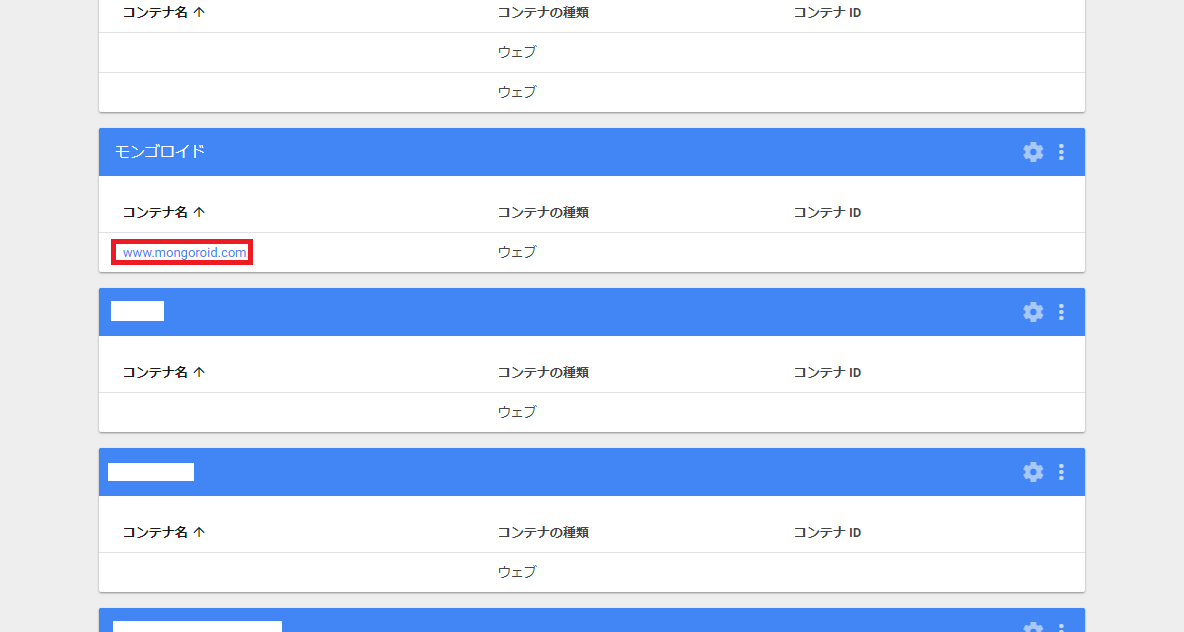Click sort arrow beside コンテナ名 in topmost table
This screenshot has height=632, width=1184.
click(199, 13)
